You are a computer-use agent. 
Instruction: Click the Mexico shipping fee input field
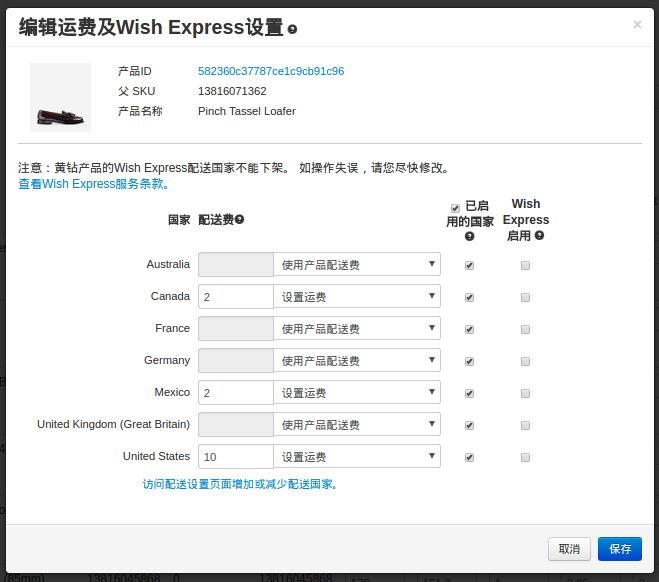236,392
